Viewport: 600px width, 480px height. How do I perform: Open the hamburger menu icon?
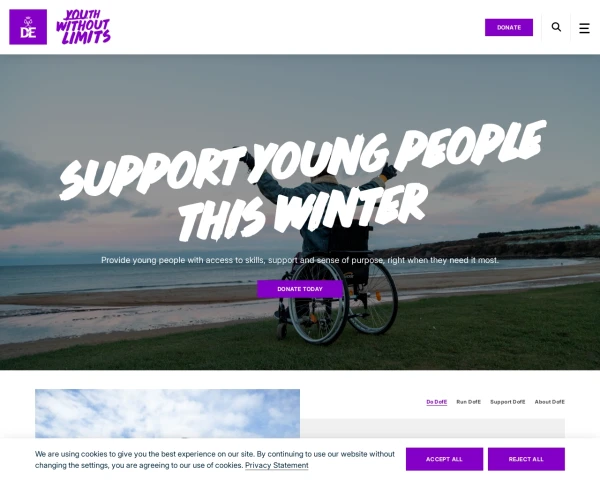tap(584, 28)
